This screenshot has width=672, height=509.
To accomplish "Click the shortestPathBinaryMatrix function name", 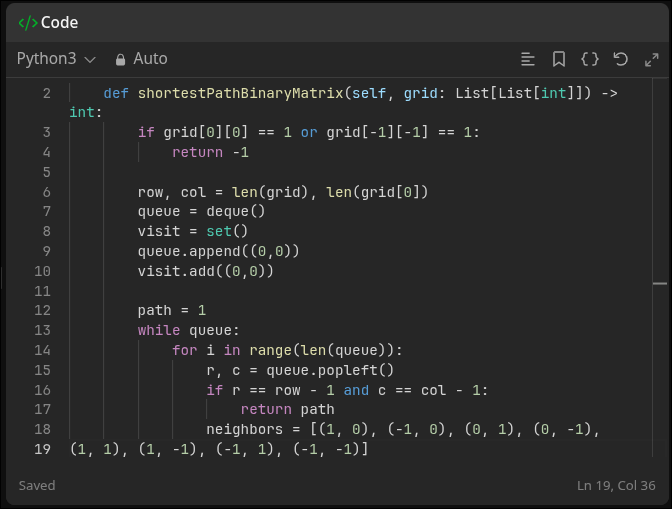I will click(x=240, y=93).
